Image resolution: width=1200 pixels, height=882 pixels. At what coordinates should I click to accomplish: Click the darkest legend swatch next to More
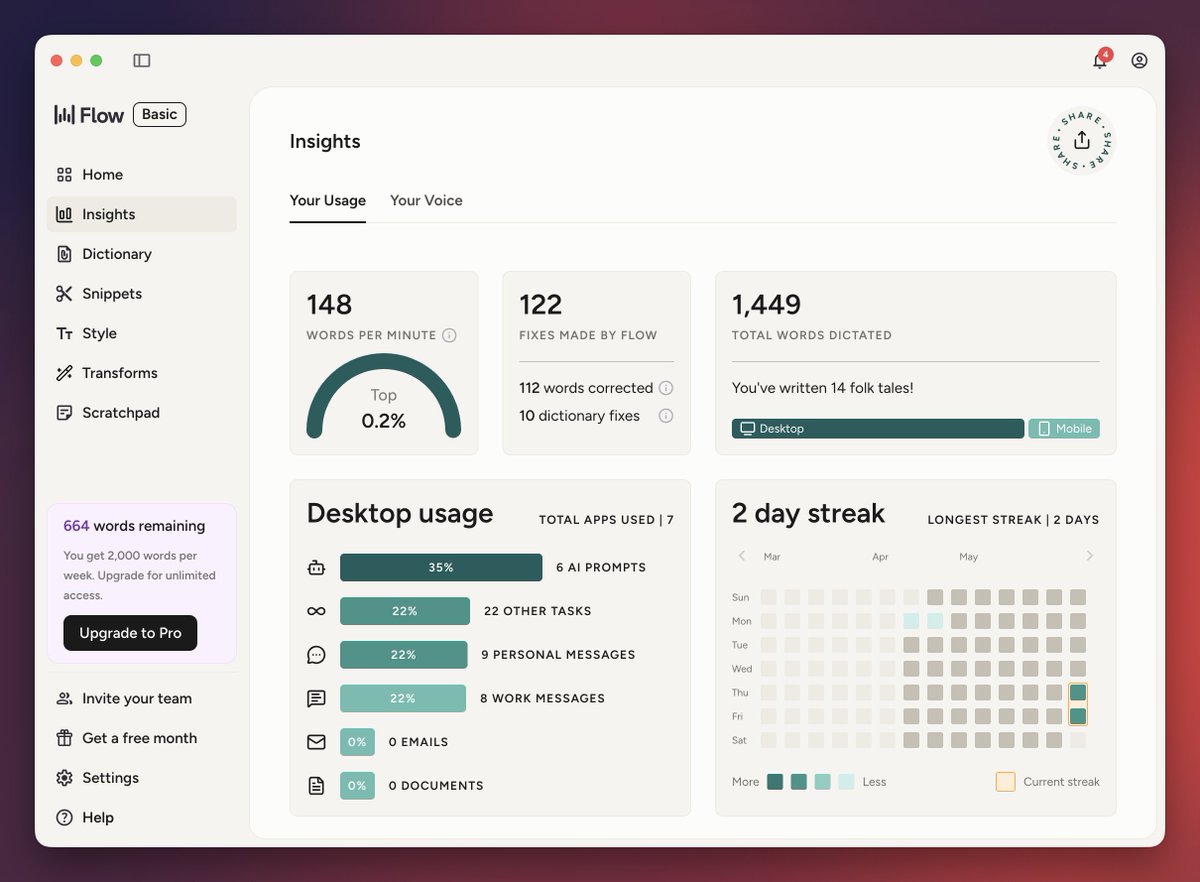[x=775, y=782]
